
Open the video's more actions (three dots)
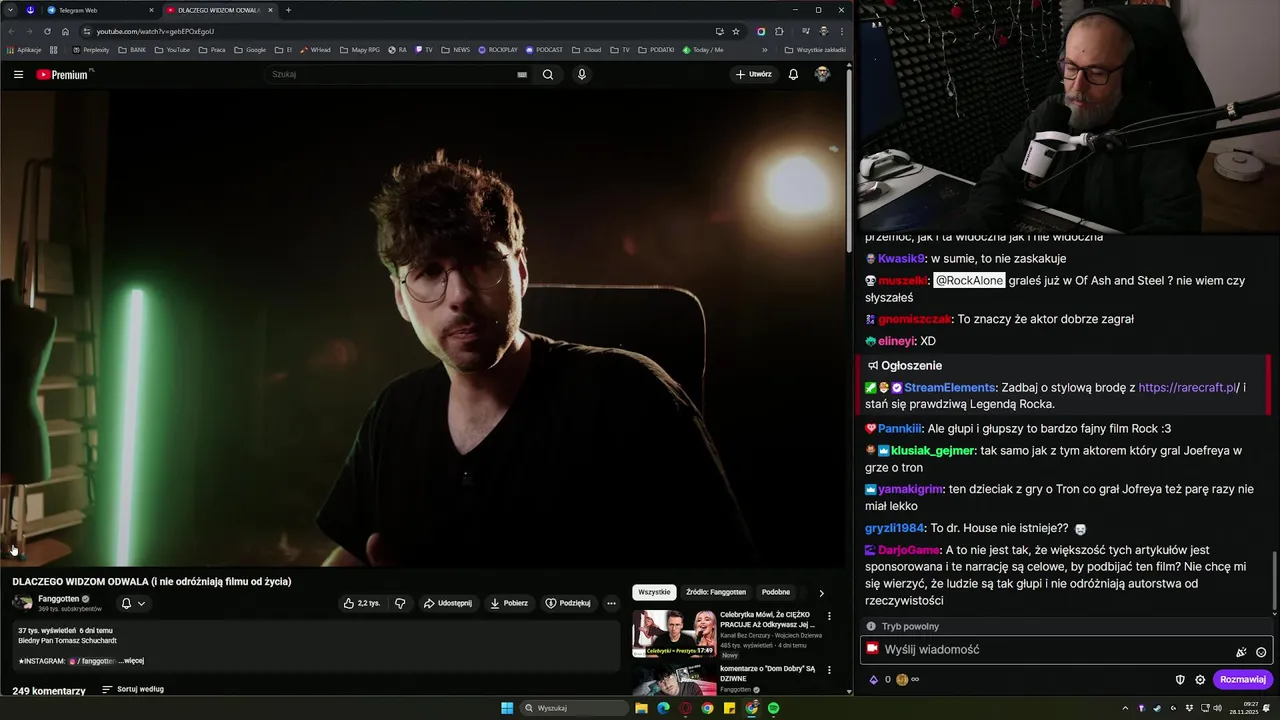pyautogui.click(x=611, y=603)
